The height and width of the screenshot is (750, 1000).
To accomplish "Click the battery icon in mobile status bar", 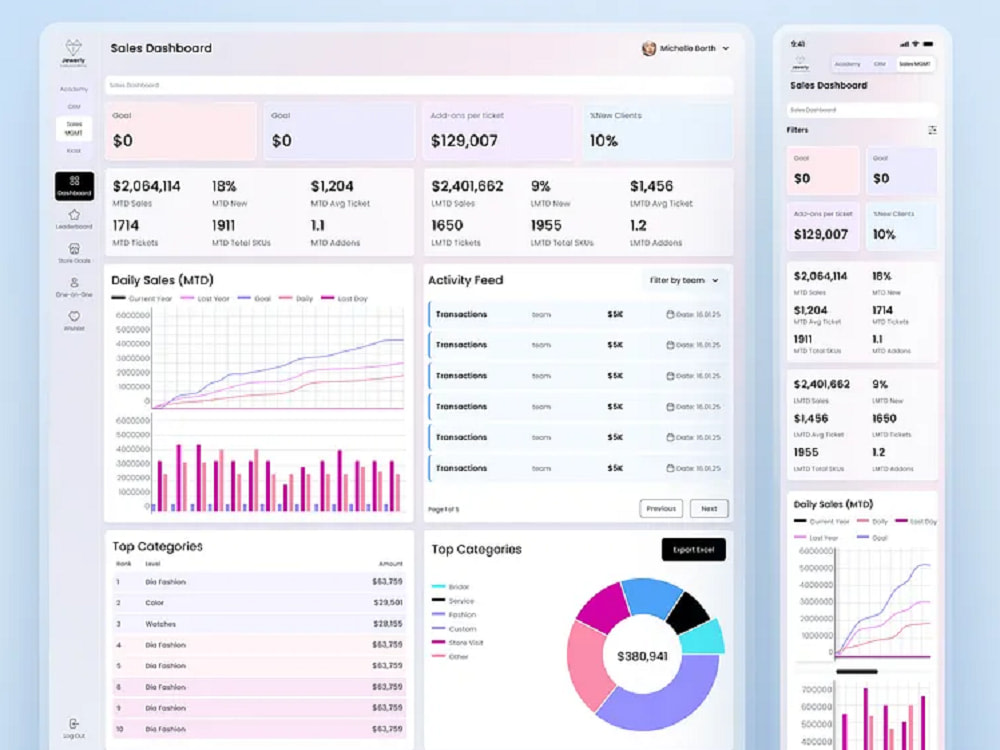I will 928,44.
